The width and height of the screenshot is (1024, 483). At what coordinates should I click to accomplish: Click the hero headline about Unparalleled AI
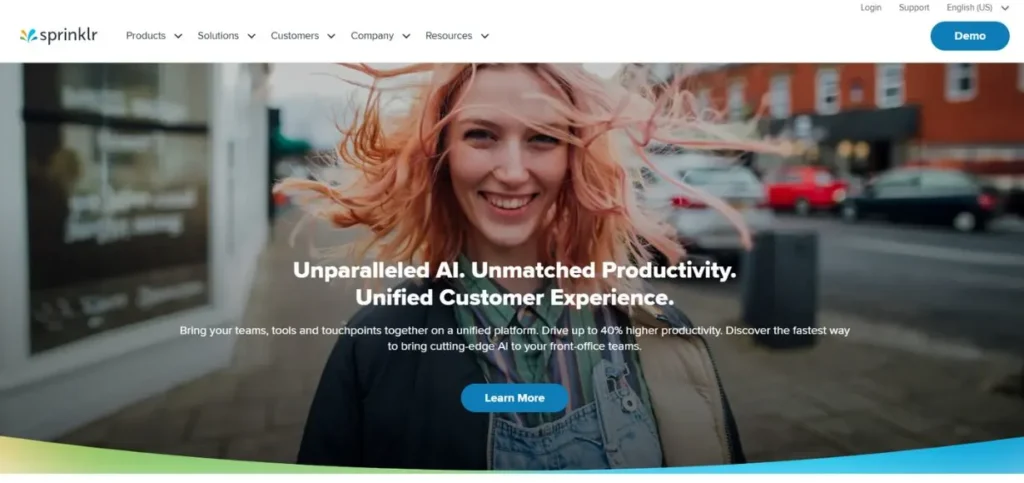tap(515, 284)
